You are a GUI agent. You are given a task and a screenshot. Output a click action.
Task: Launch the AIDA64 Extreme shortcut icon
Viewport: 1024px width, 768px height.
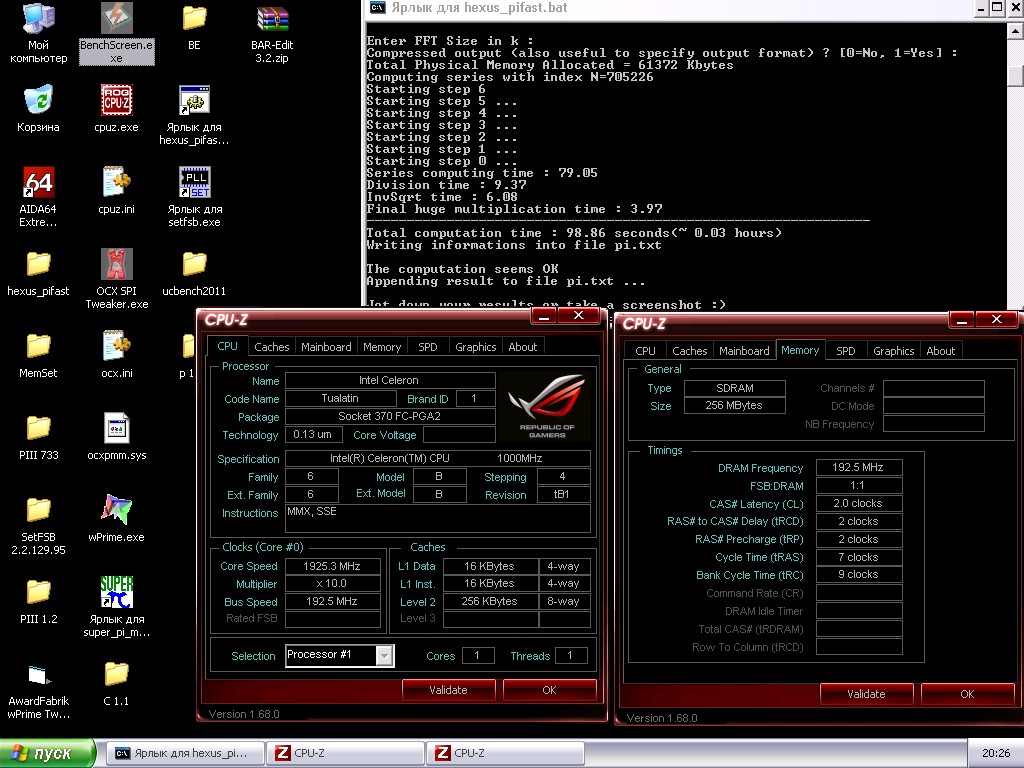(x=39, y=197)
